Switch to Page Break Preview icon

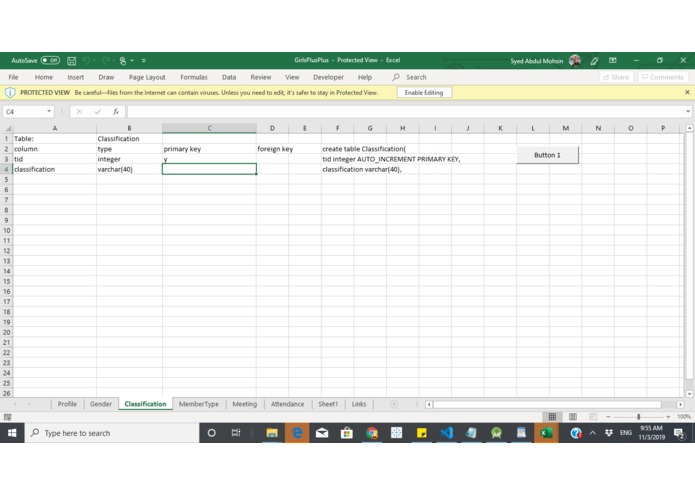click(593, 416)
